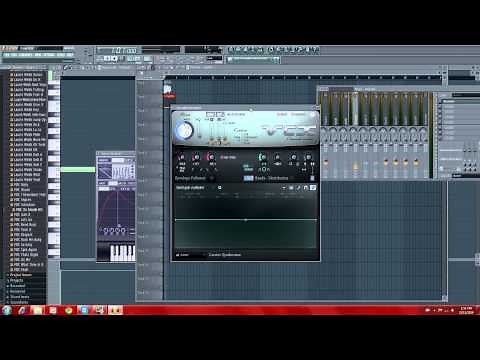
Task: Turn the large Wet knob in Vocodex
Action: coord(184,131)
